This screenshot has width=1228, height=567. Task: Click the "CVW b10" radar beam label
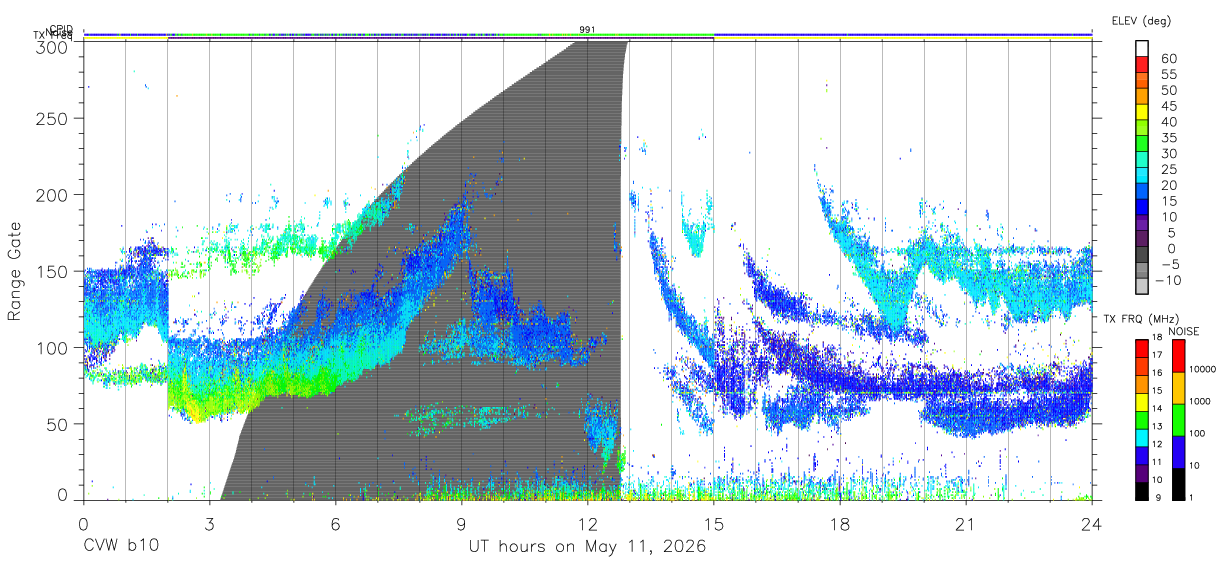[121, 547]
